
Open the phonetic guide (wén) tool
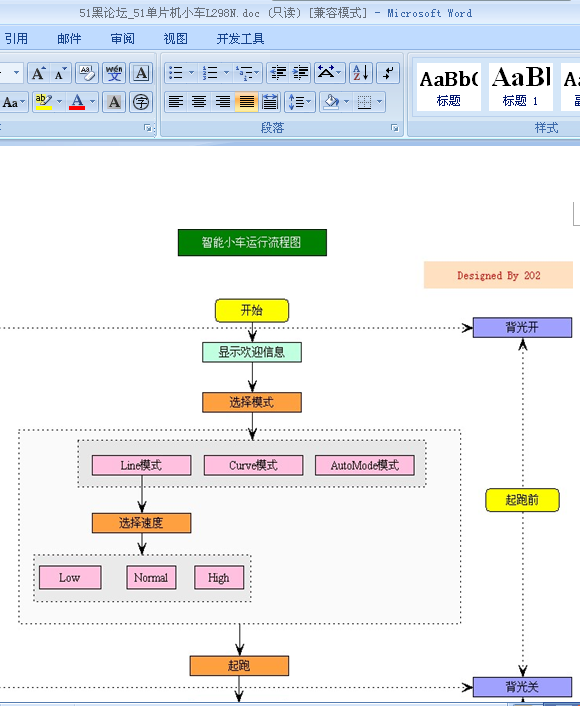point(114,73)
